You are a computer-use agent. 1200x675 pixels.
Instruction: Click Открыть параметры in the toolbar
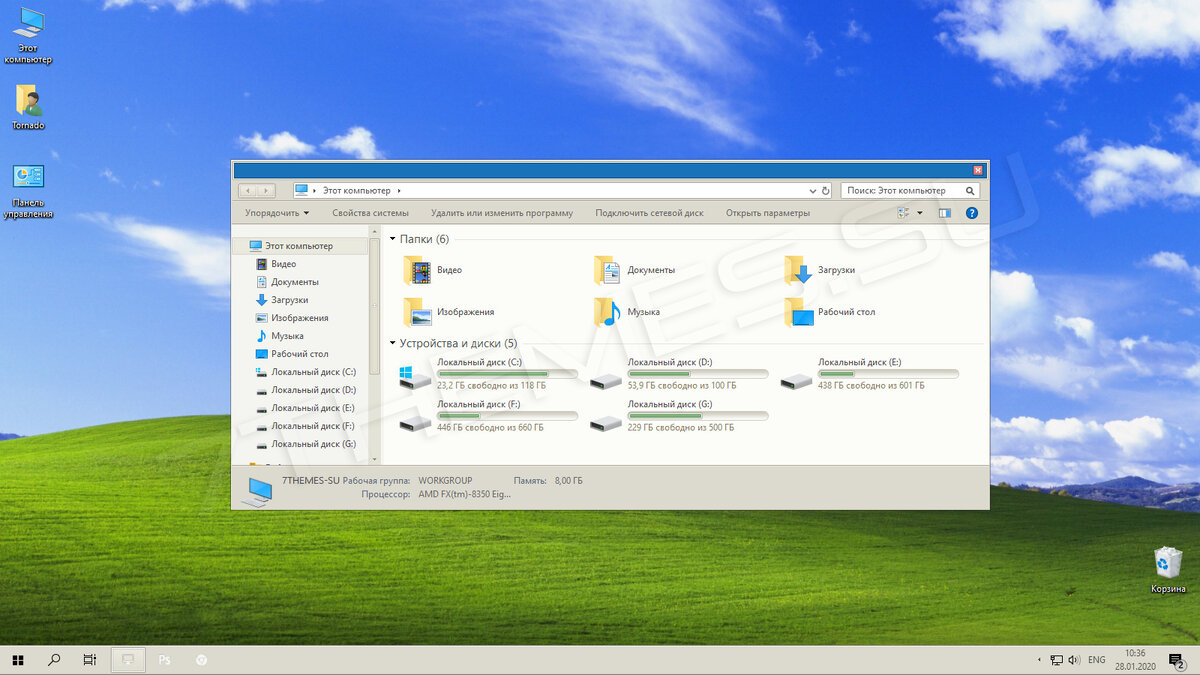click(768, 213)
